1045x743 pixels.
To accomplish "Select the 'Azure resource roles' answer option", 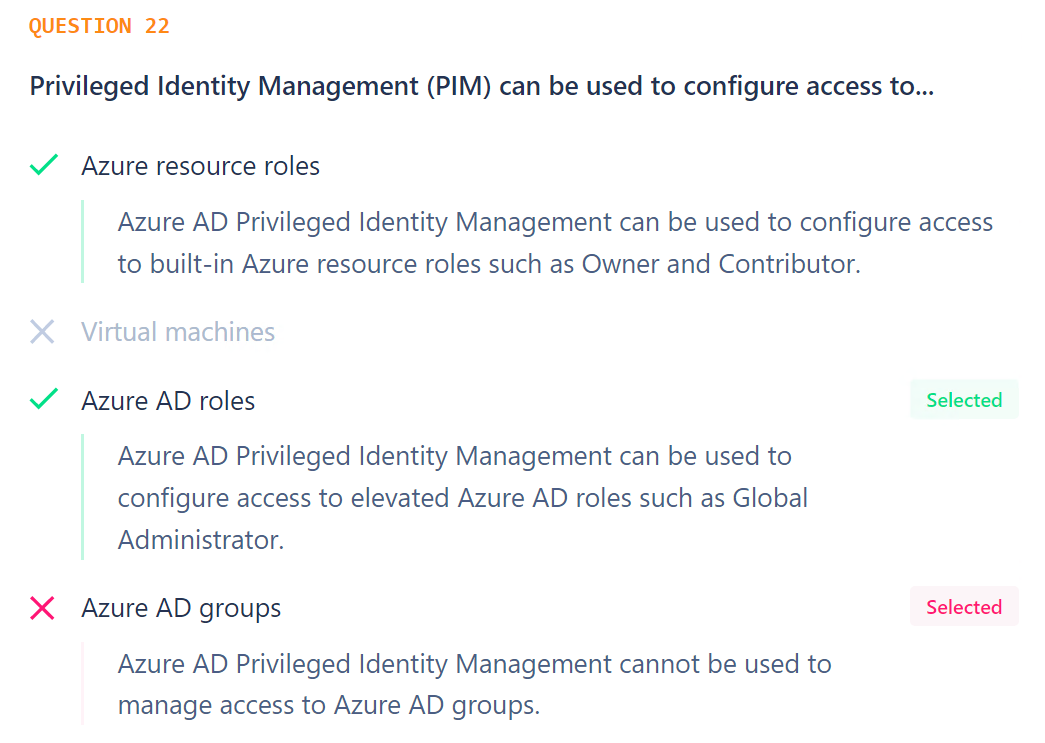I will pyautogui.click(x=201, y=166).
